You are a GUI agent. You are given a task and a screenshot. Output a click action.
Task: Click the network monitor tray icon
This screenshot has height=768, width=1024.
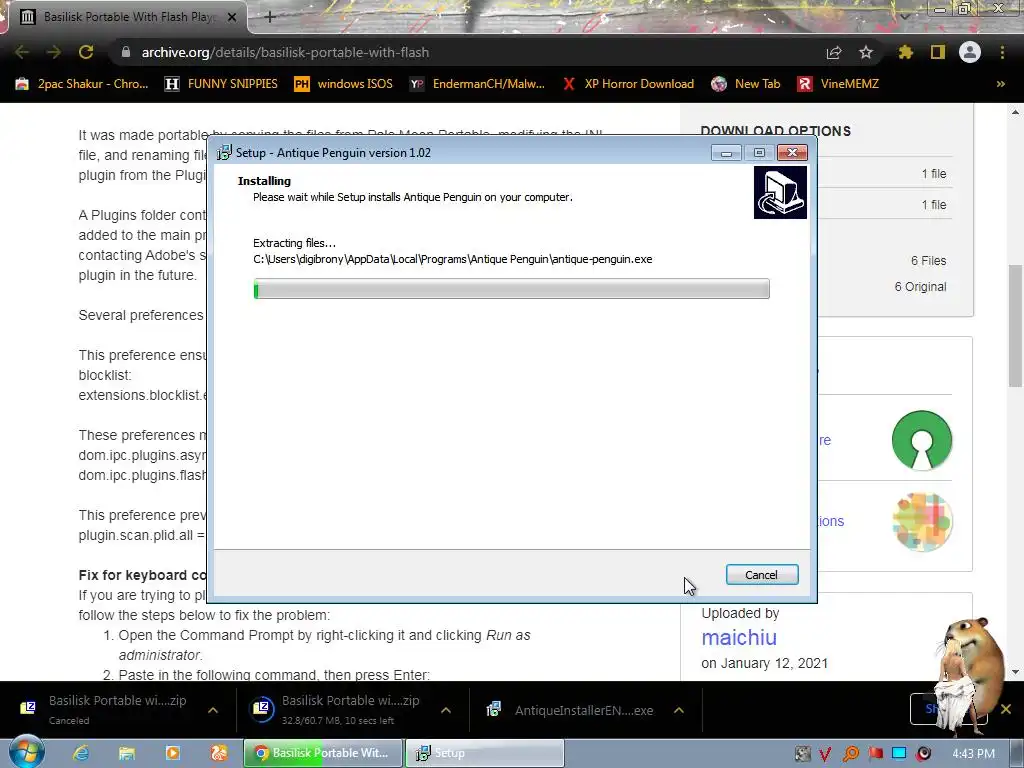click(899, 754)
